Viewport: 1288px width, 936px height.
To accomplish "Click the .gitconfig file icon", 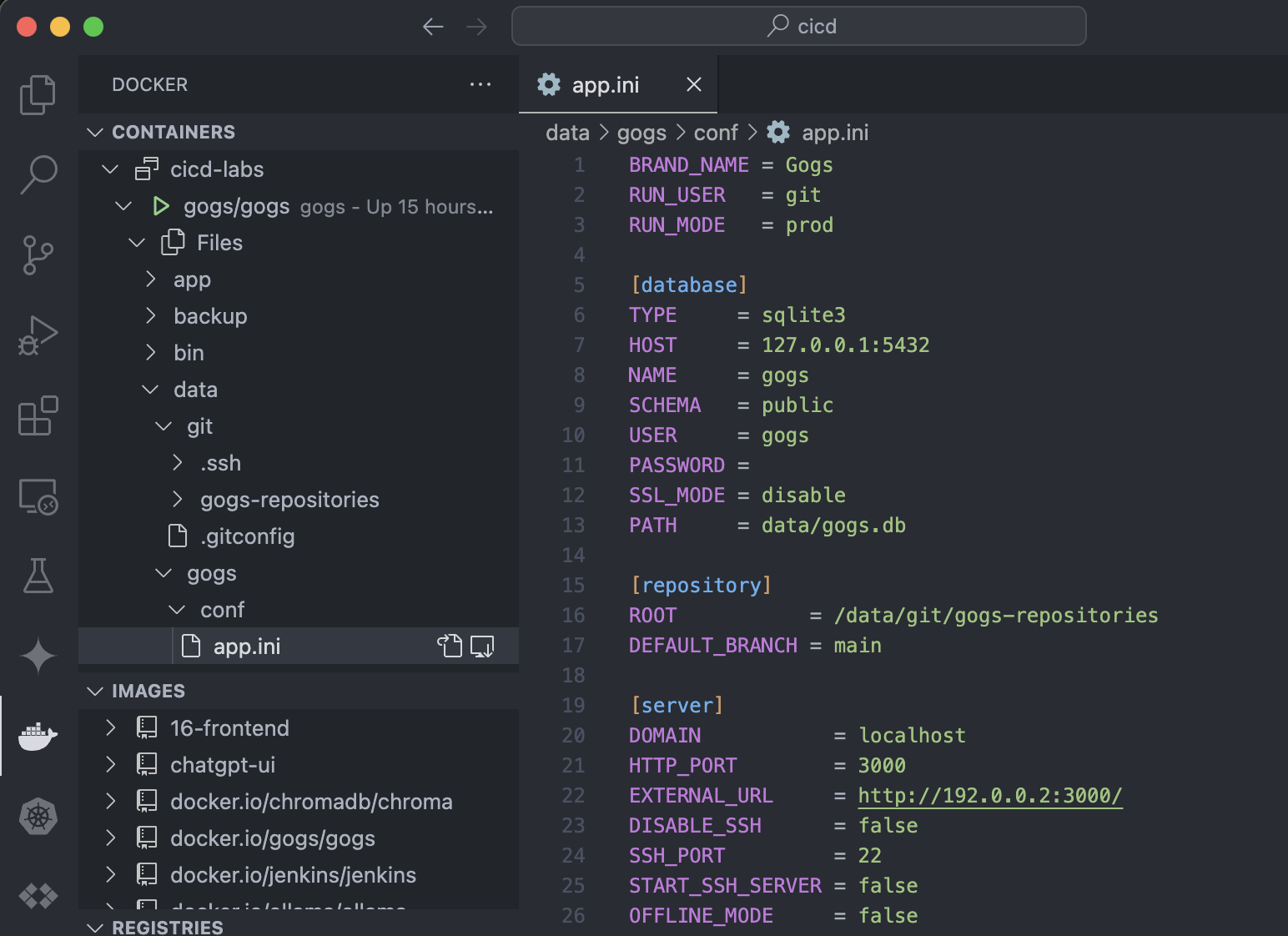I will pyautogui.click(x=178, y=536).
